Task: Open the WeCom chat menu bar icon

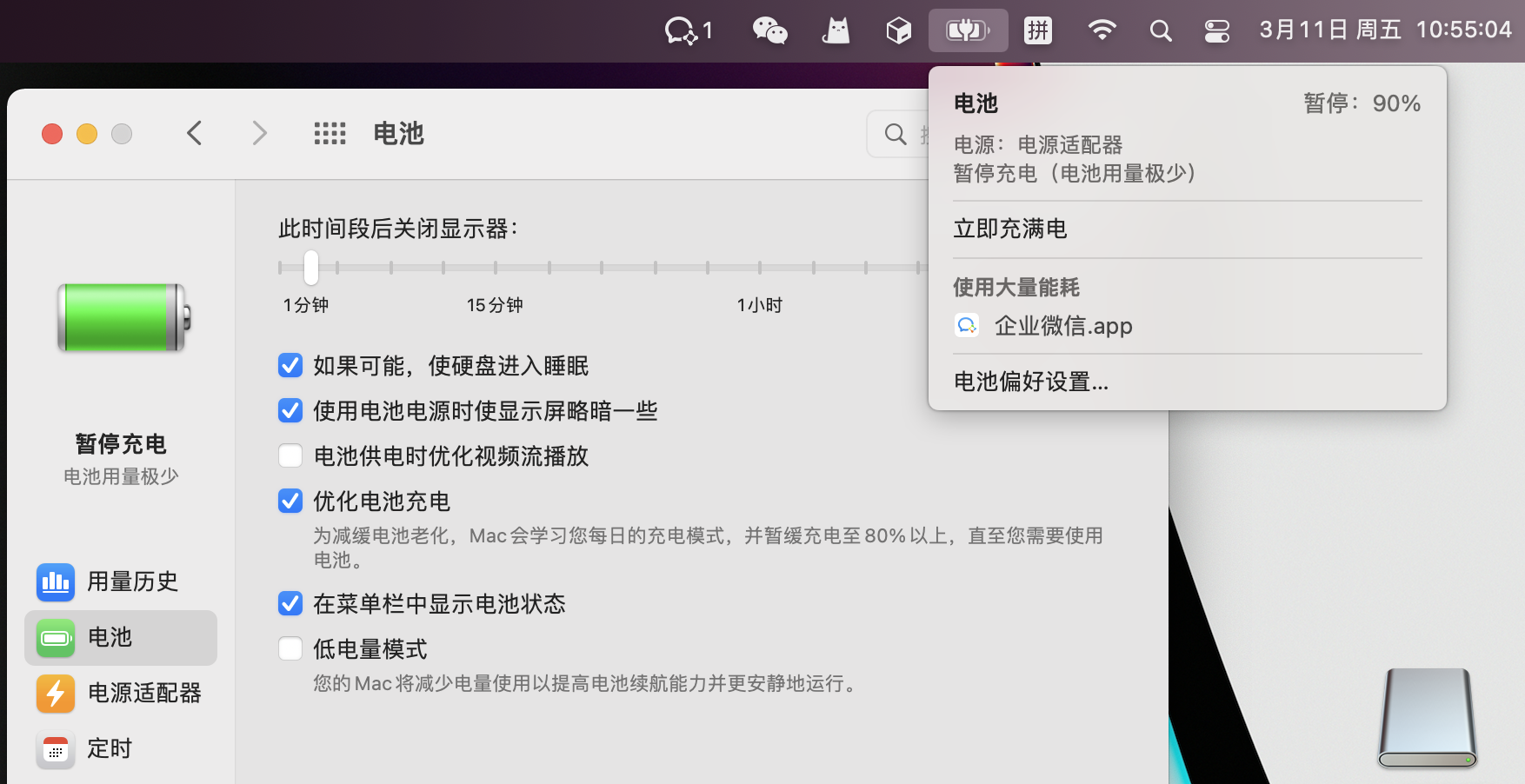Action: click(x=689, y=30)
